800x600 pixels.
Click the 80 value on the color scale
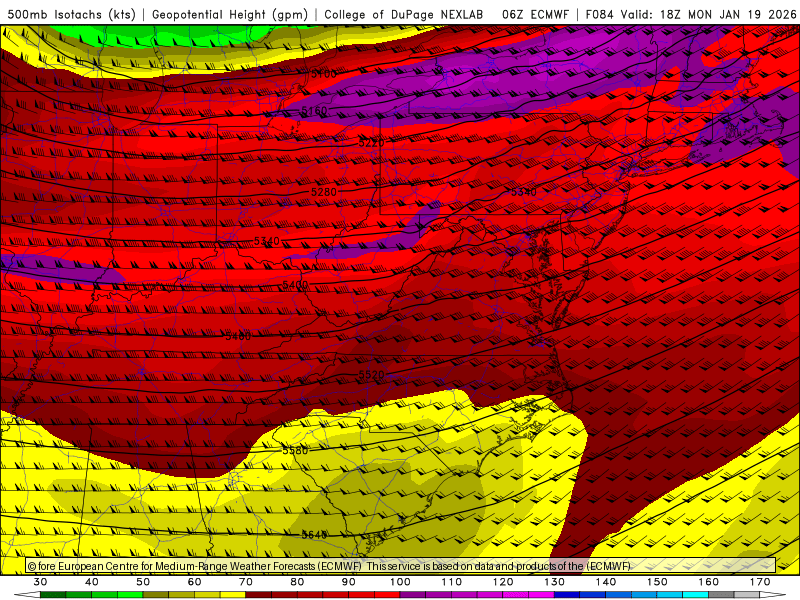(x=297, y=582)
